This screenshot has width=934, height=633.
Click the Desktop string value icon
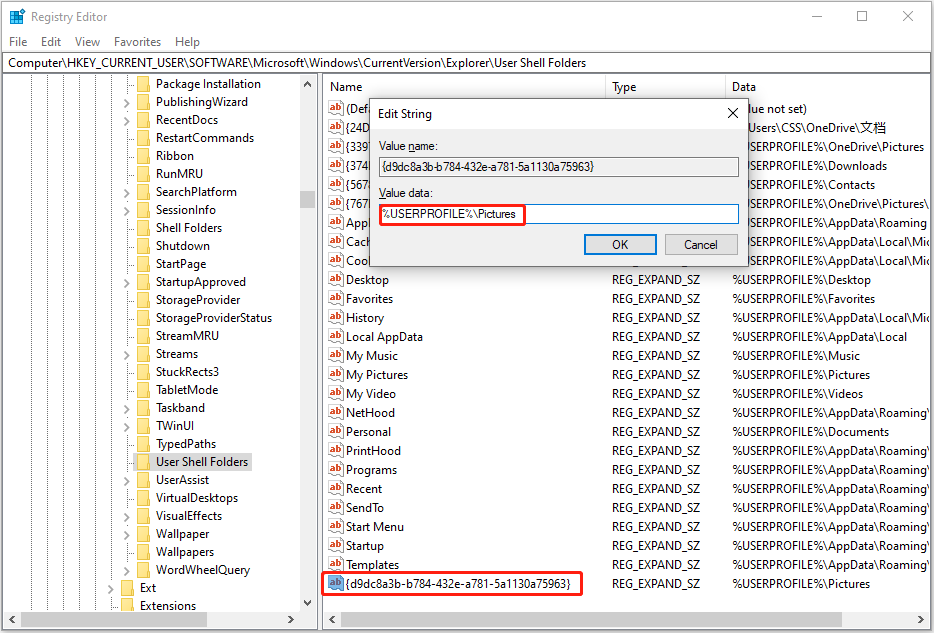(335, 280)
